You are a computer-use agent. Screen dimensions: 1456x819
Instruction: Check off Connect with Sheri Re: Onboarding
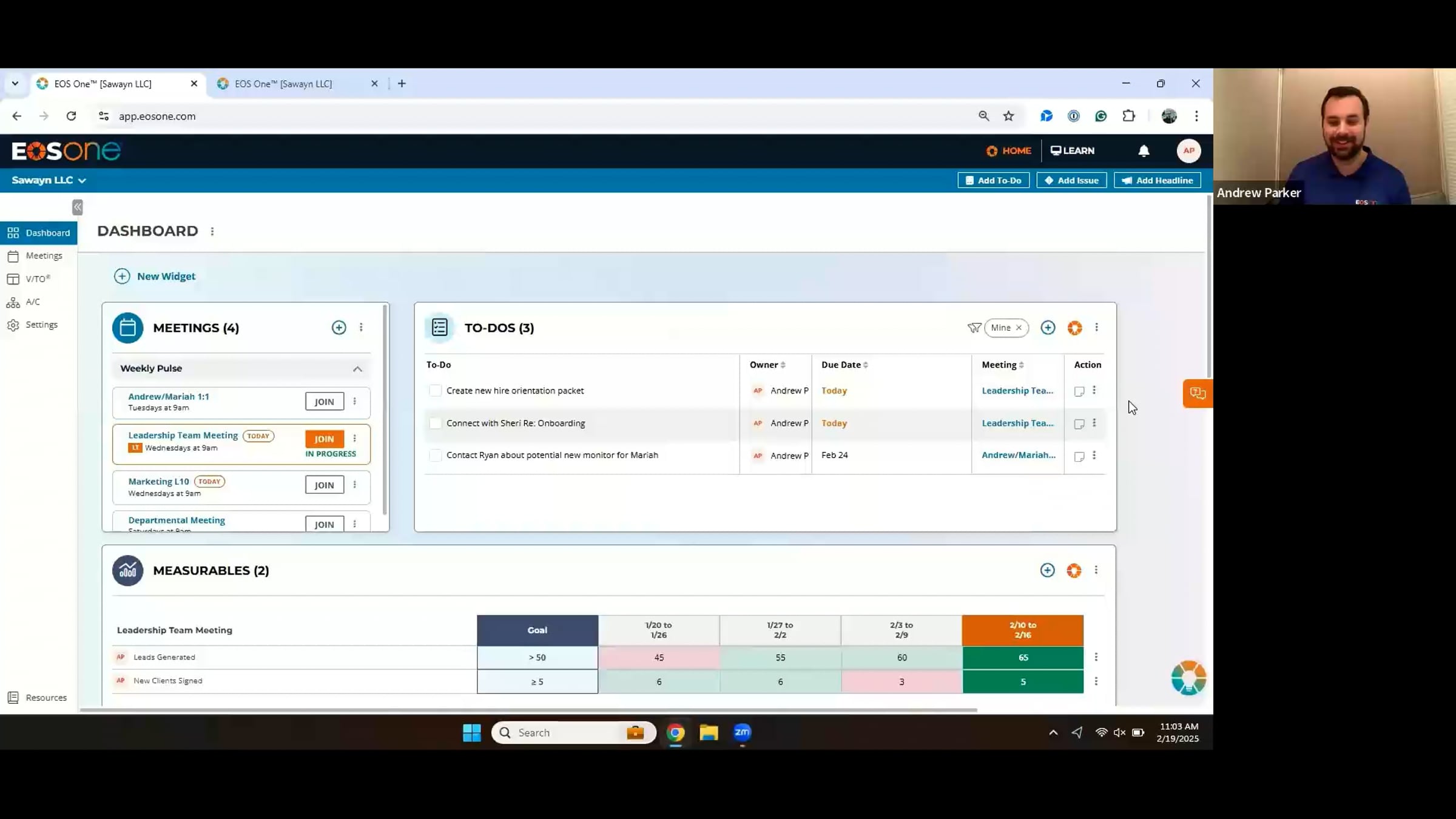click(x=435, y=423)
